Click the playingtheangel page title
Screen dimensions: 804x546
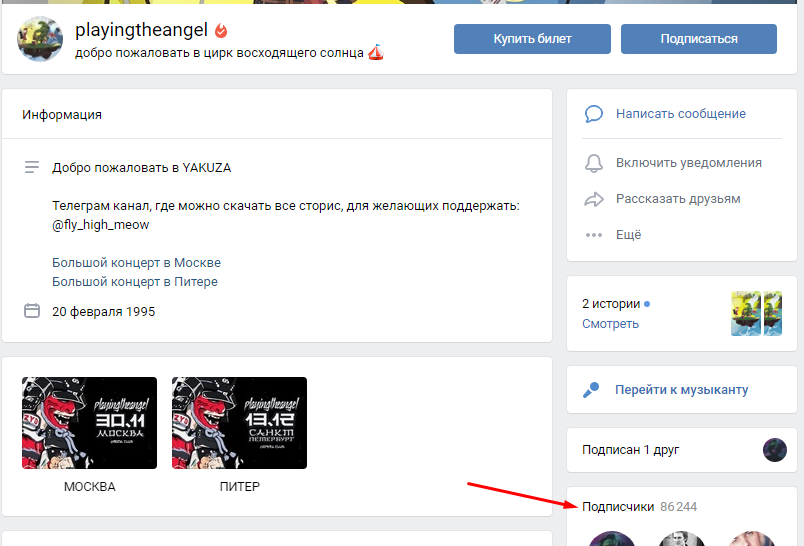tap(142, 30)
